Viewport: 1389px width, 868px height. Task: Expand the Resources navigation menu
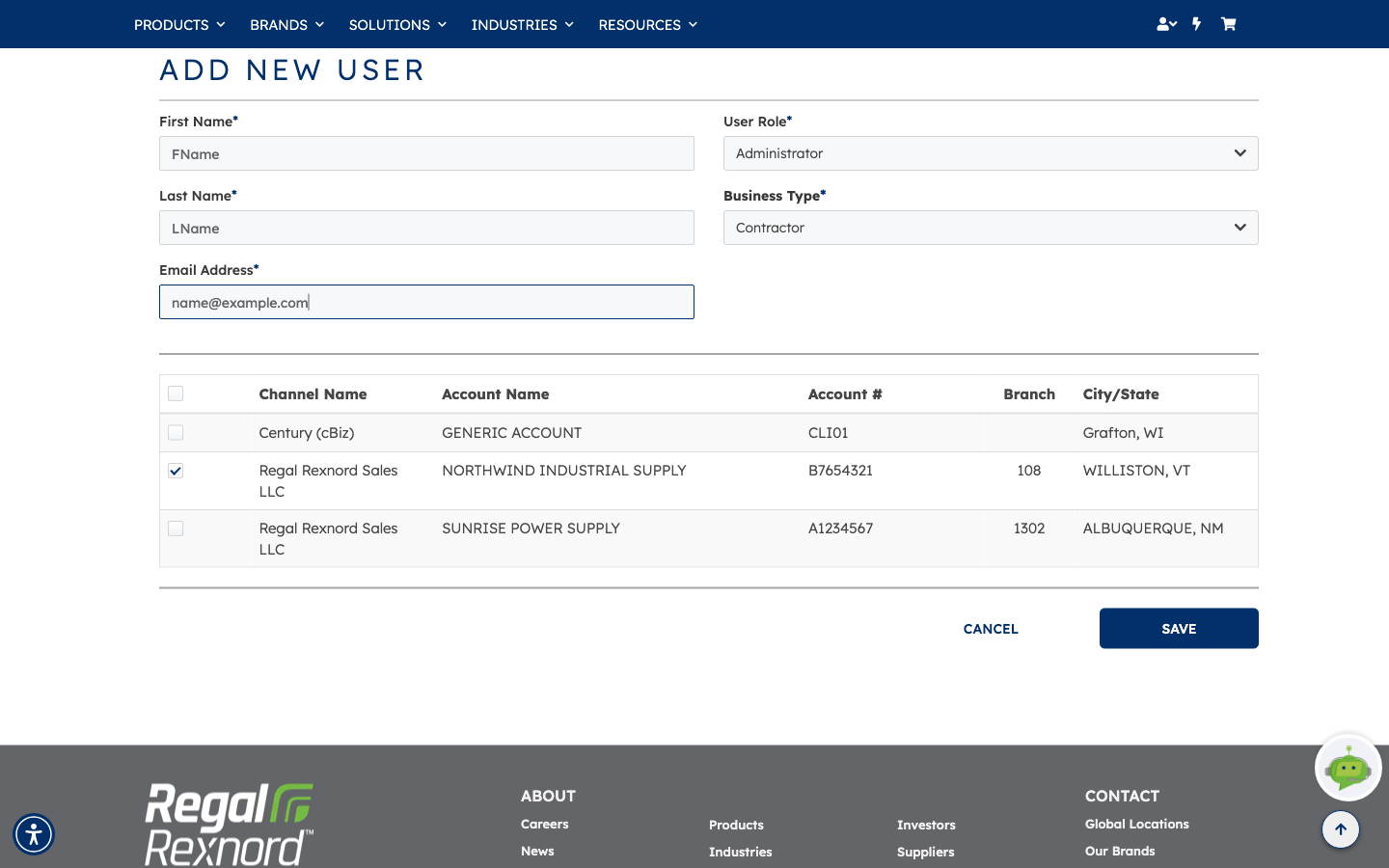point(647,24)
